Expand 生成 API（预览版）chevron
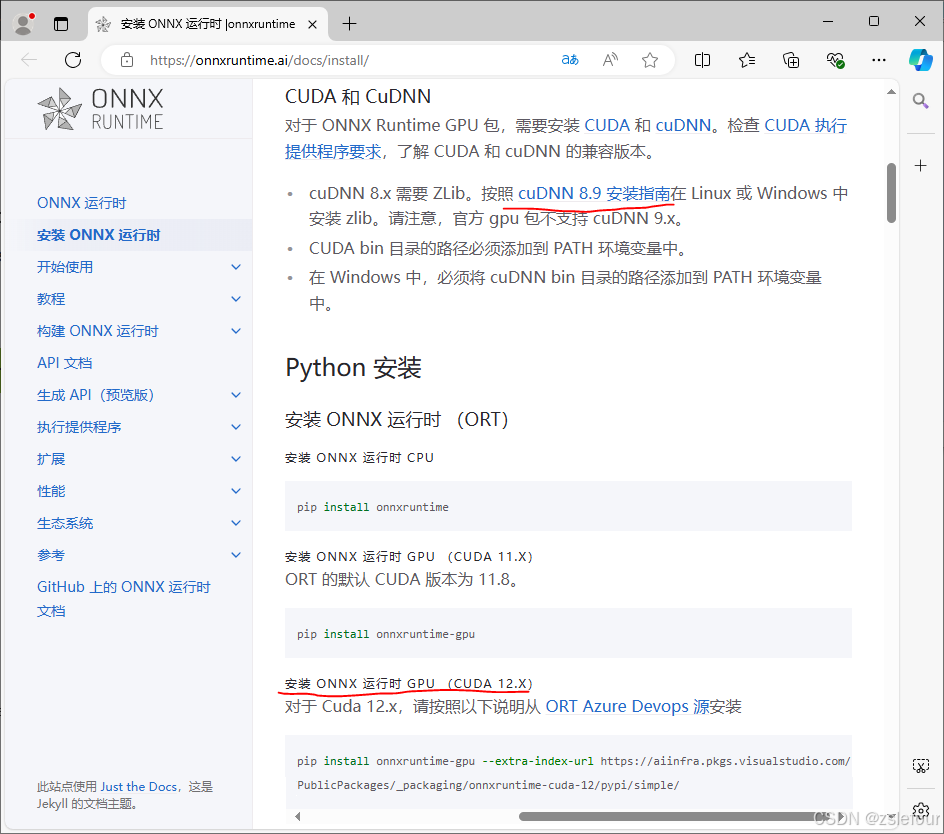Image resolution: width=944 pixels, height=834 pixels. tap(236, 395)
